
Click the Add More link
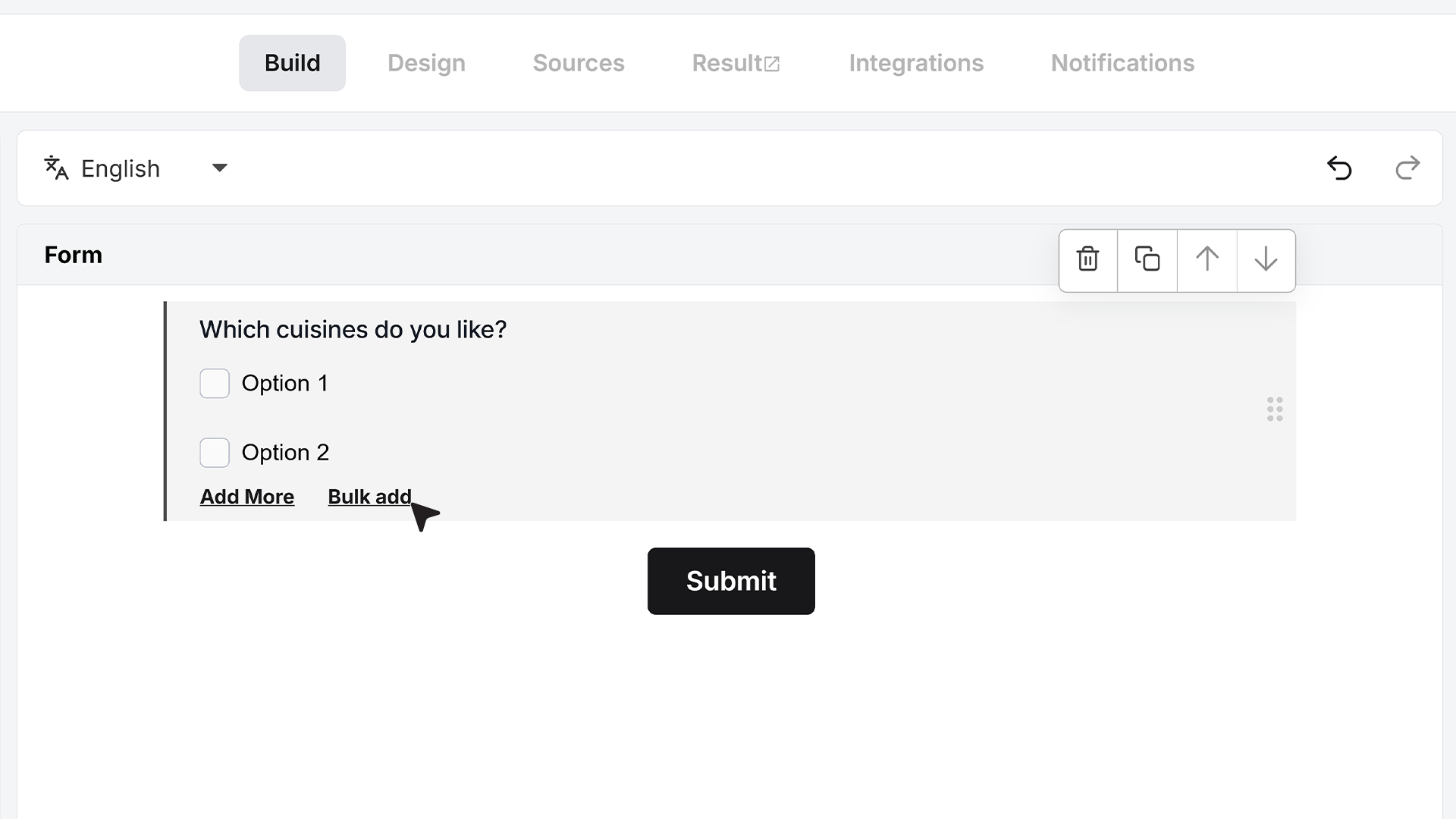tap(247, 497)
